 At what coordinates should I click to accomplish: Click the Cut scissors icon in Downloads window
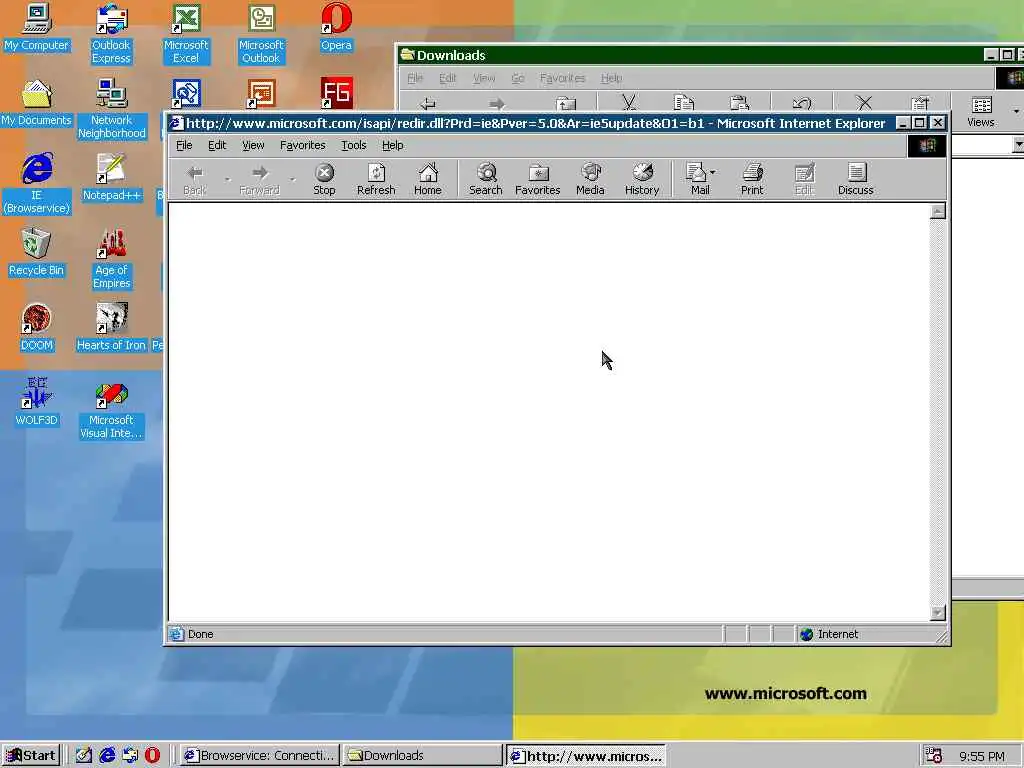coord(629,103)
